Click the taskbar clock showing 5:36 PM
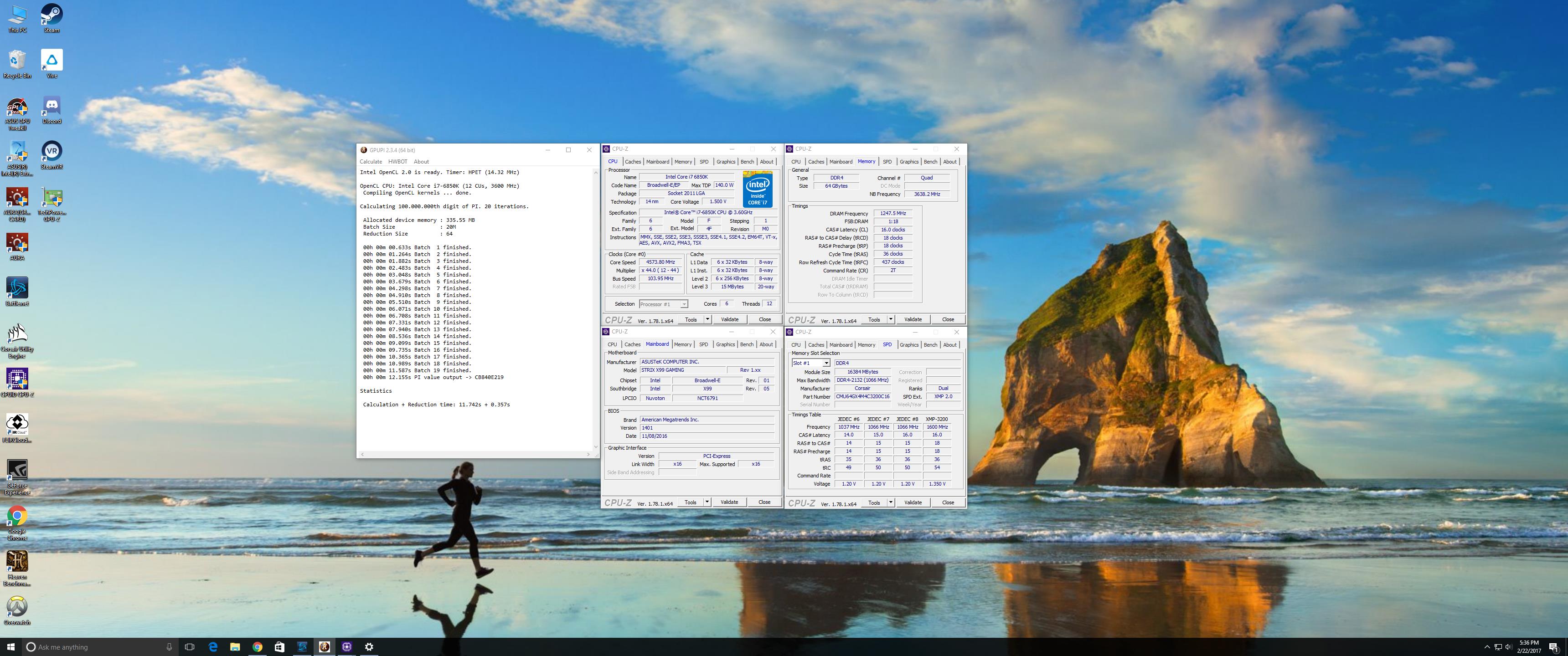 (1528, 647)
